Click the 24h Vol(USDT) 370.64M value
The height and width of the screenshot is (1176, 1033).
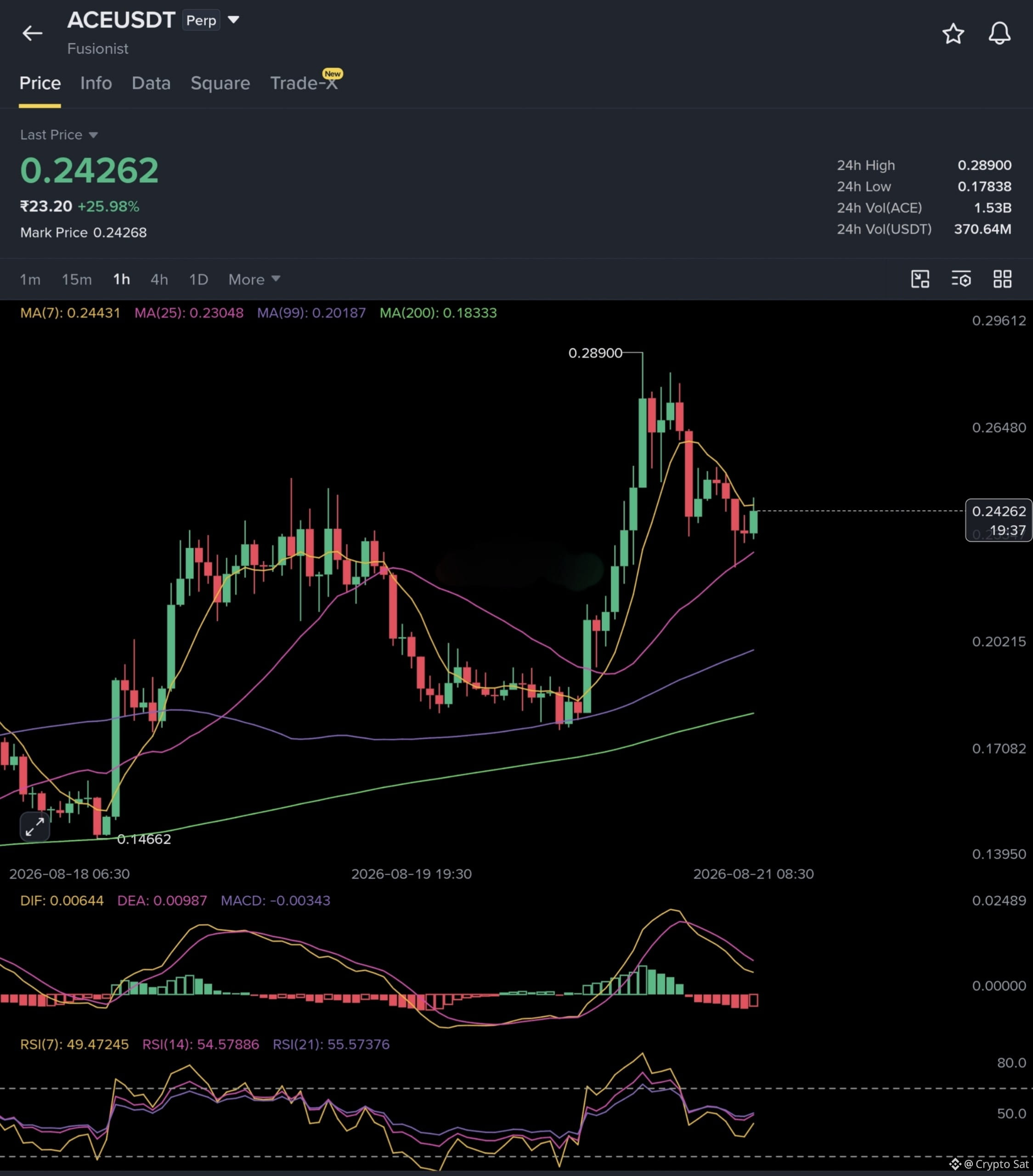pos(982,229)
